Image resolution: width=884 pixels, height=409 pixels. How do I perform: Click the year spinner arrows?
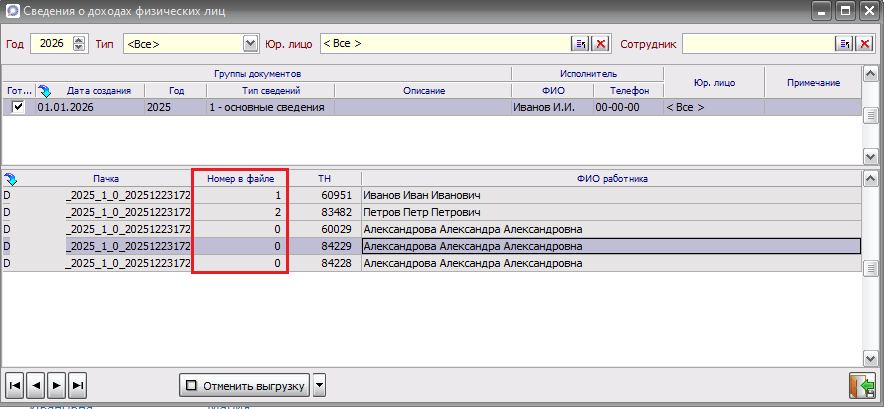click(x=79, y=44)
